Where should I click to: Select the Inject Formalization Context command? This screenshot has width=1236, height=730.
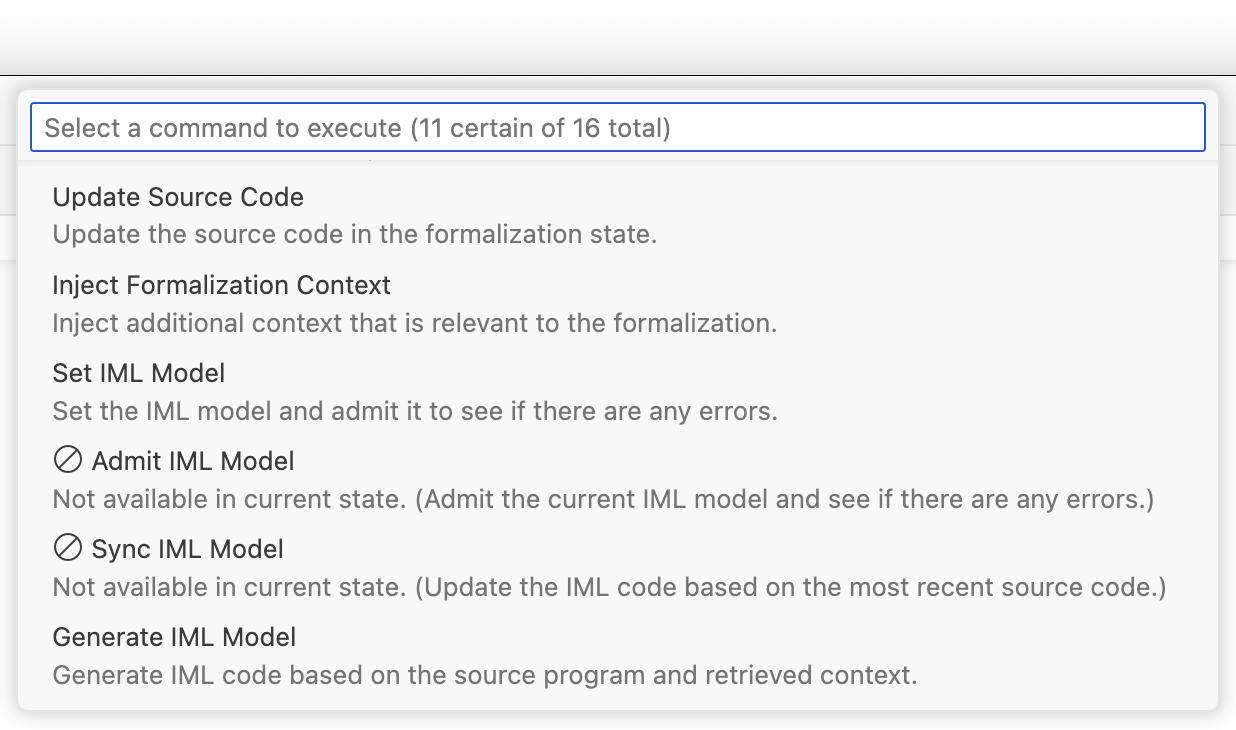[x=221, y=285]
